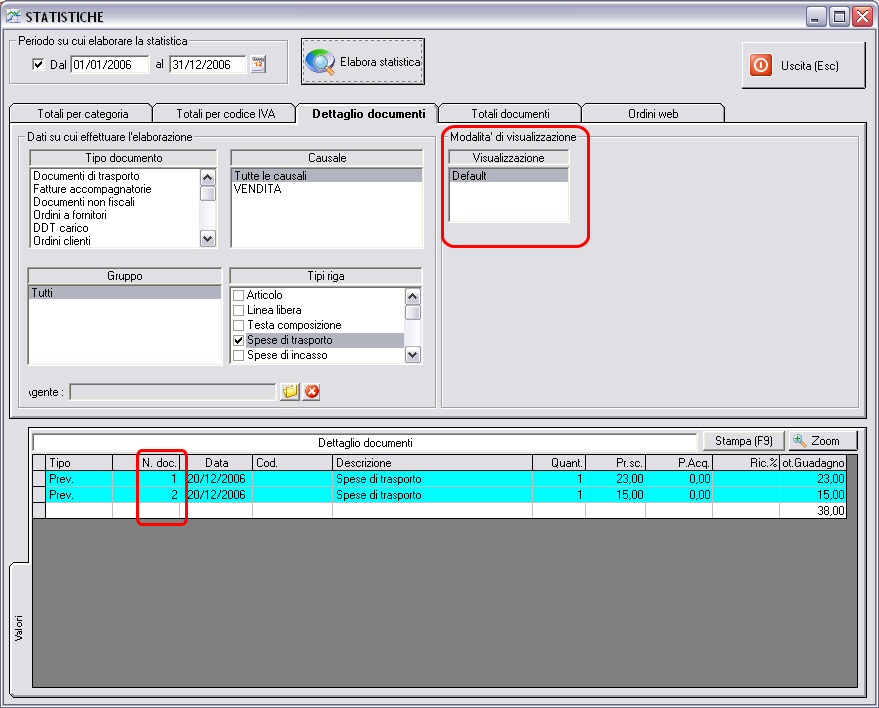This screenshot has height=708, width=879.
Task: Select the vertical Valori side tab
Action: pos(19,628)
